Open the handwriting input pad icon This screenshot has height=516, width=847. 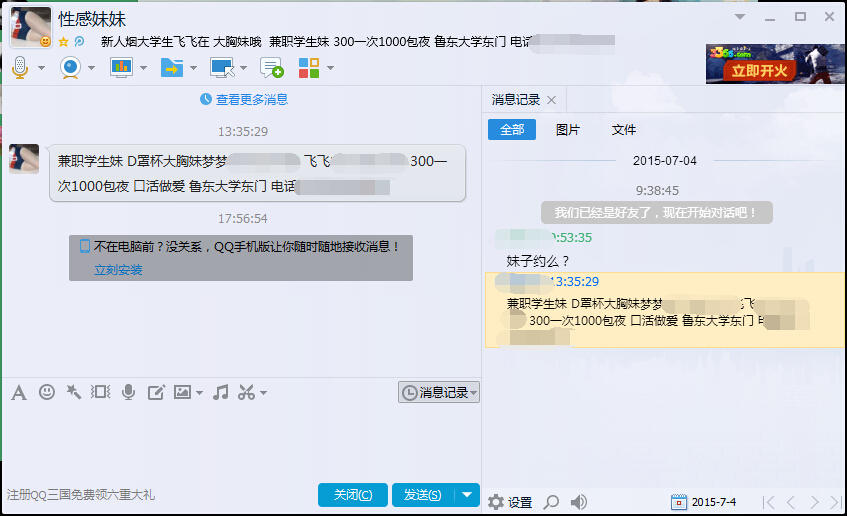click(x=156, y=392)
